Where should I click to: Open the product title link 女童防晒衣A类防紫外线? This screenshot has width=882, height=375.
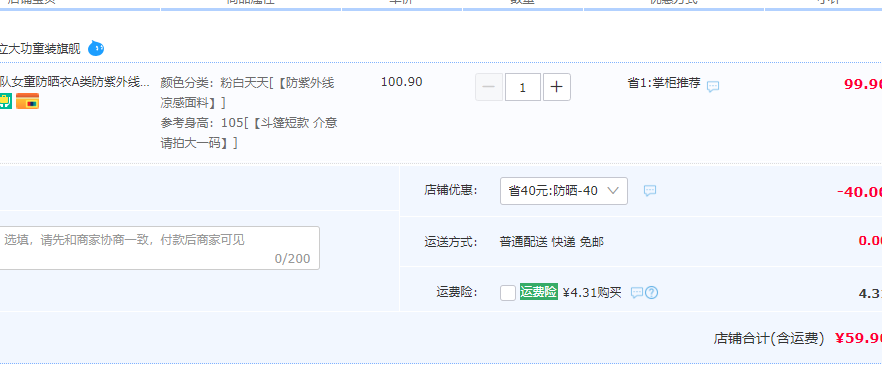point(75,83)
